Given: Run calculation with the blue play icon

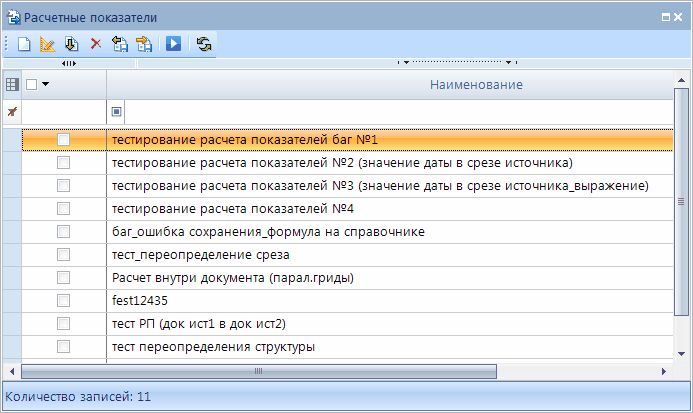Looking at the screenshot, I should 173,44.
